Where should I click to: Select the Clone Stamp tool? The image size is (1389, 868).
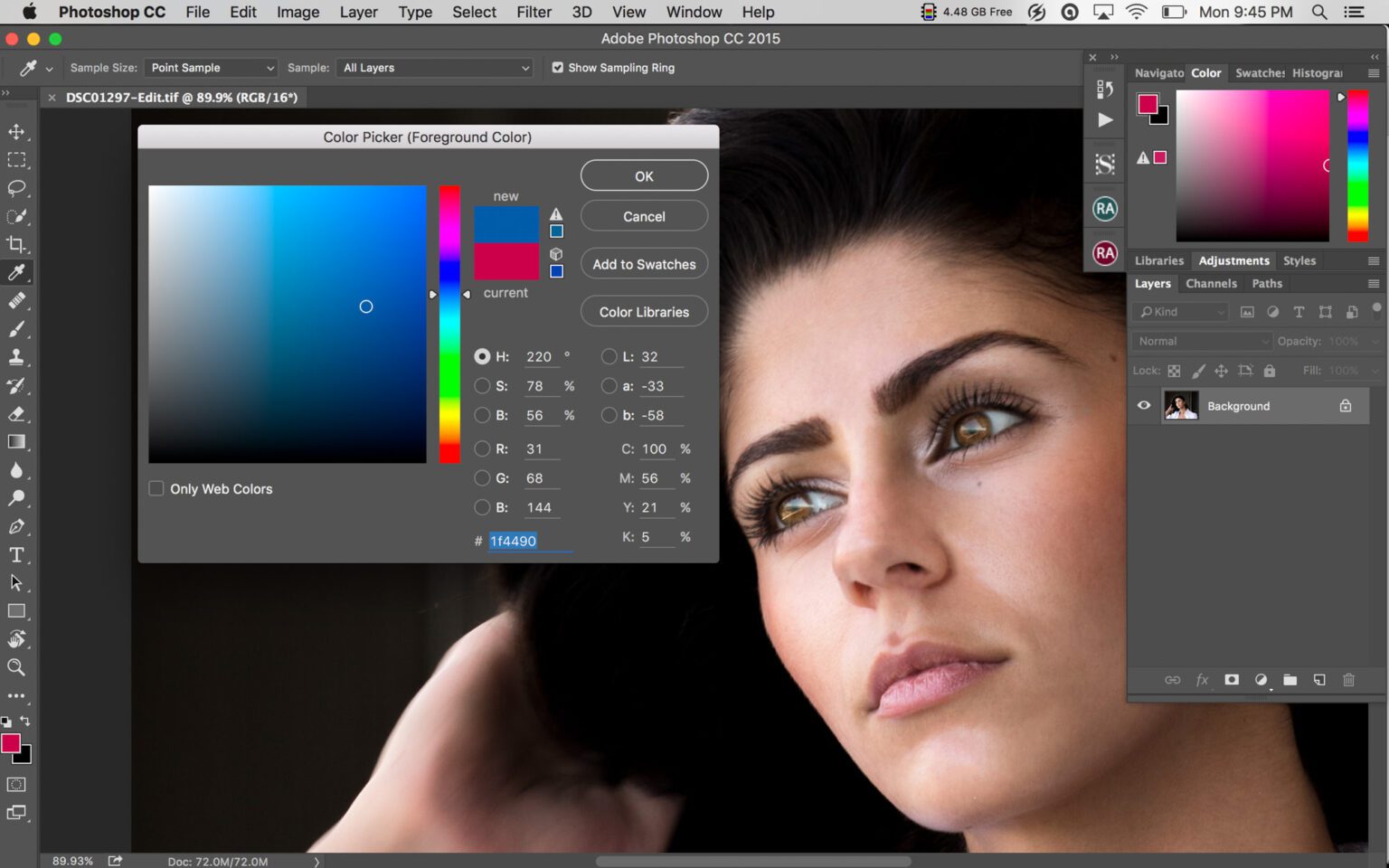tap(16, 357)
